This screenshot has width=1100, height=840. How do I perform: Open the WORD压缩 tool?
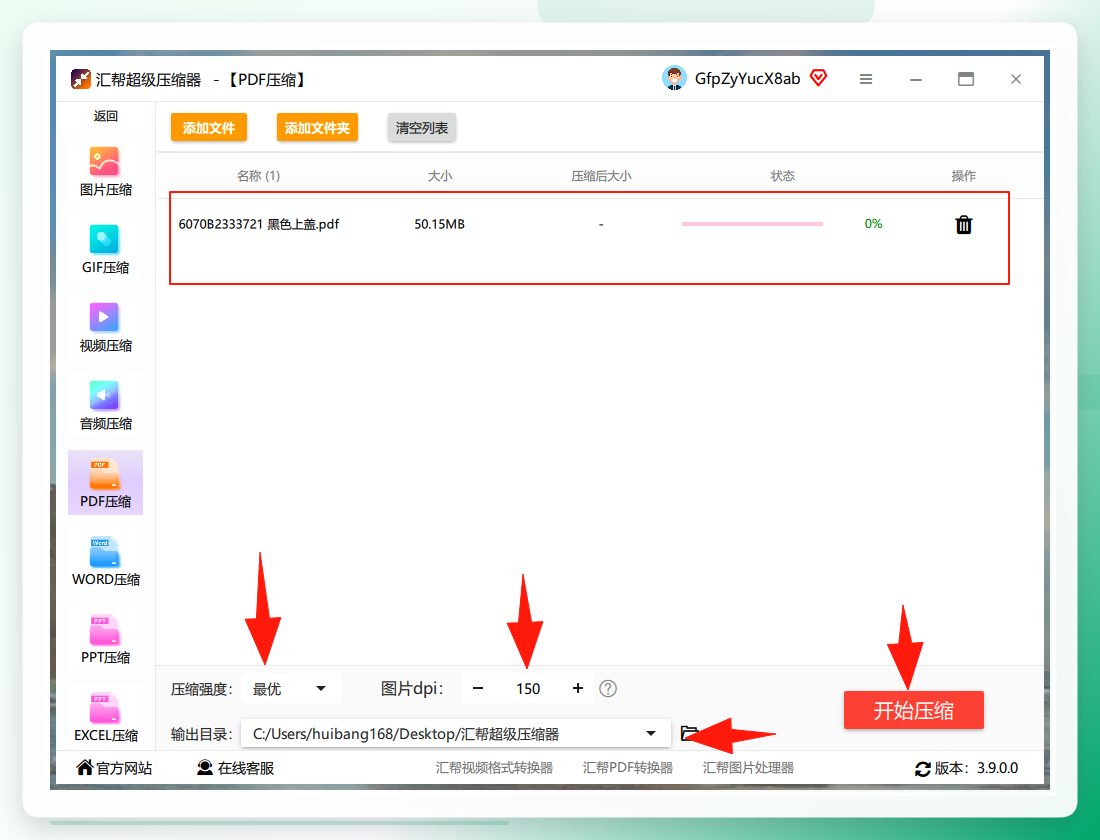click(x=105, y=561)
